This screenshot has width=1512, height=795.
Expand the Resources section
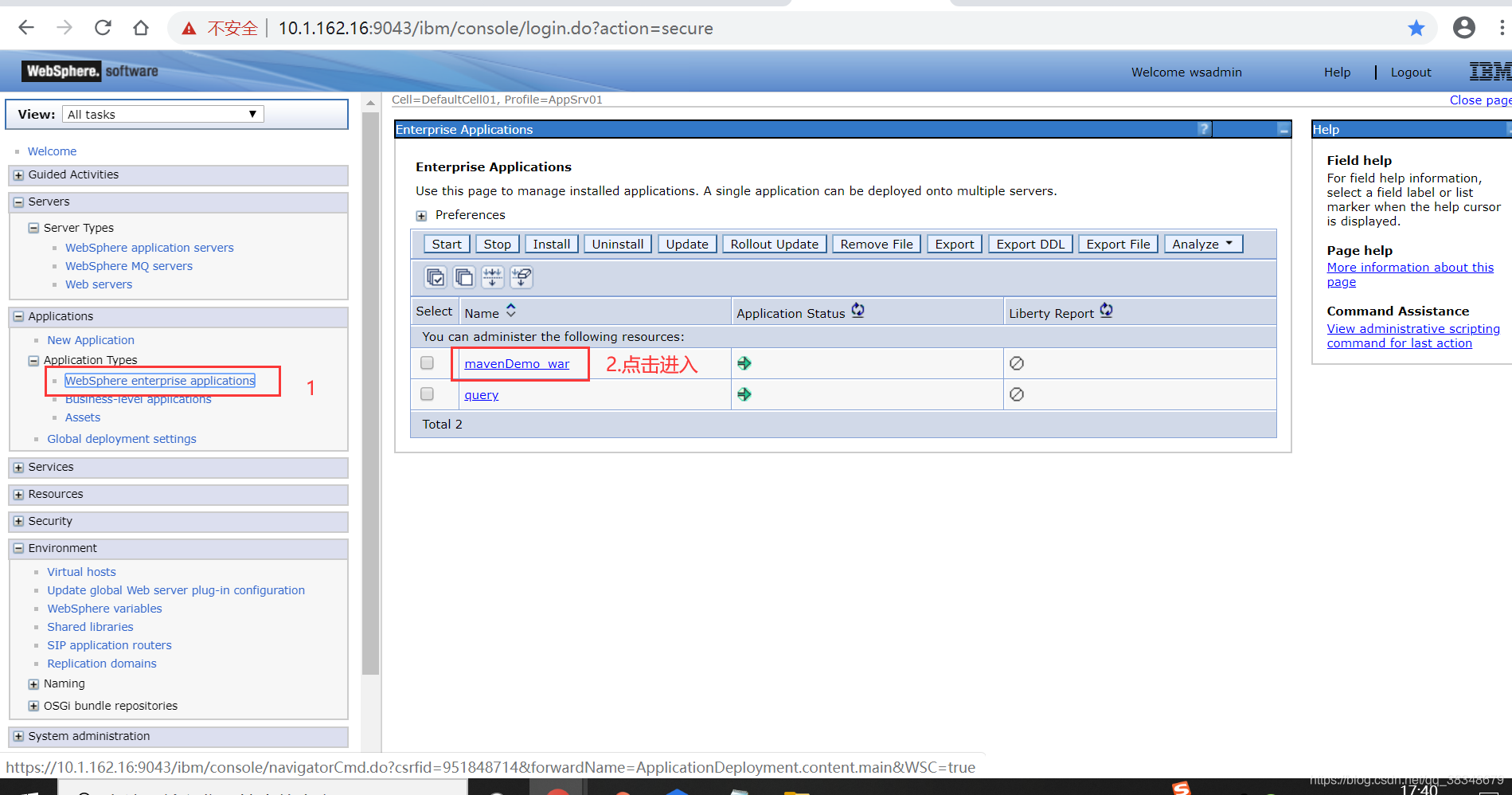(18, 495)
